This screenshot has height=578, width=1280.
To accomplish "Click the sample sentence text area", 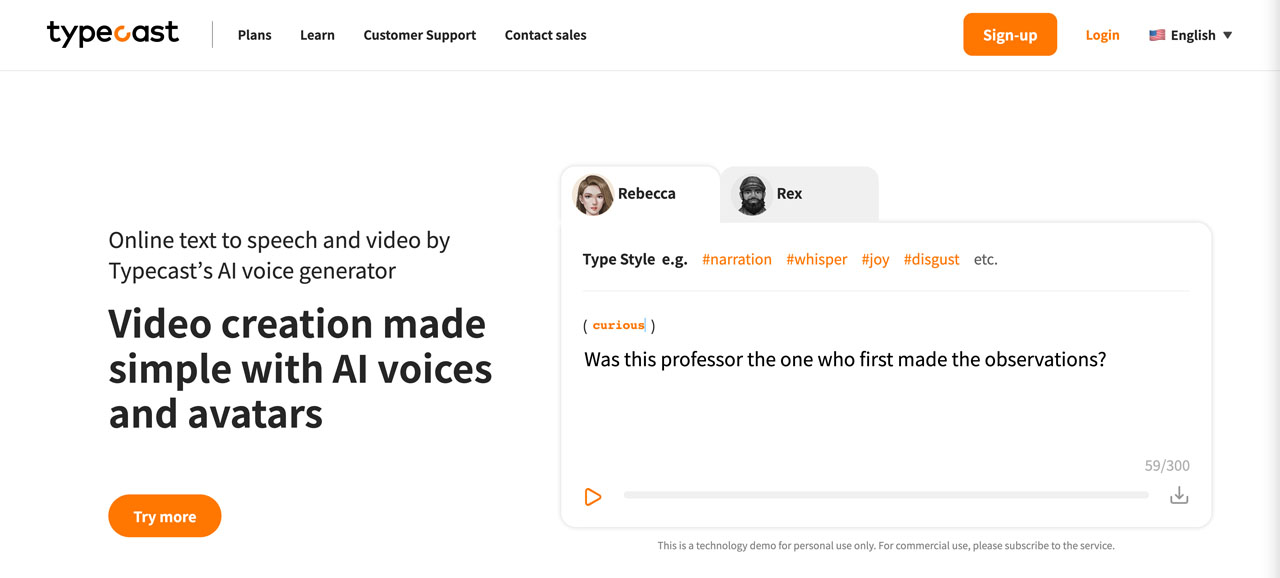I will click(845, 359).
